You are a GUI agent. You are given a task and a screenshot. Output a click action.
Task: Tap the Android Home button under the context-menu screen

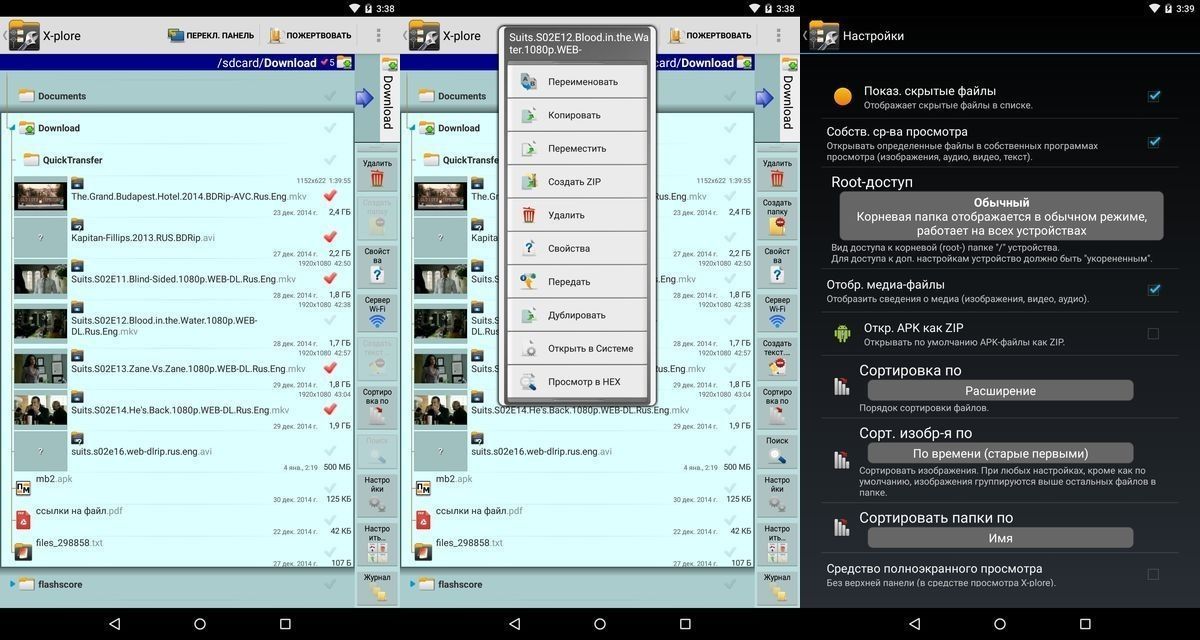[600, 623]
